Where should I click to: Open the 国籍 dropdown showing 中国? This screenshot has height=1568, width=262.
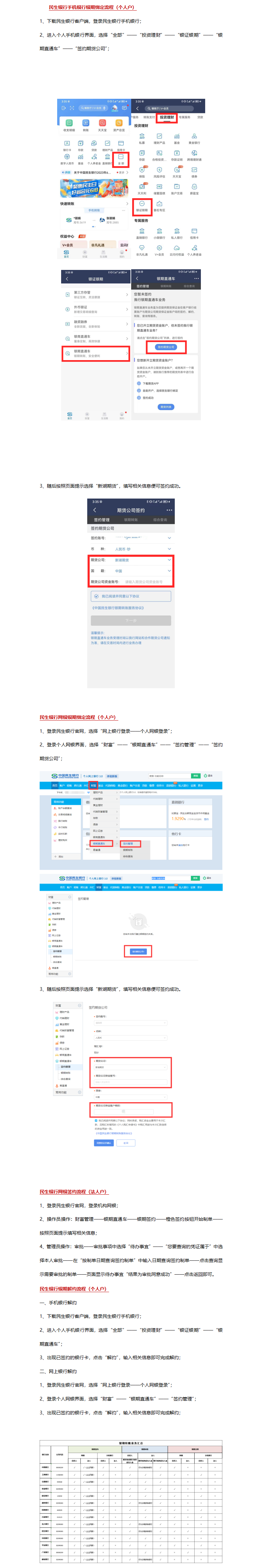click(x=131, y=571)
